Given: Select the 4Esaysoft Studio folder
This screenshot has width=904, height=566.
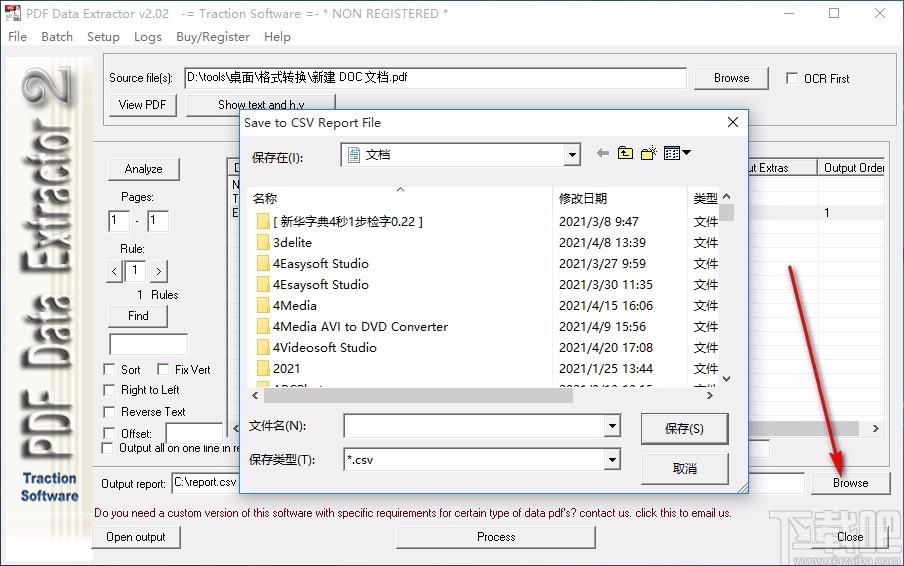Looking at the screenshot, I should [320, 284].
